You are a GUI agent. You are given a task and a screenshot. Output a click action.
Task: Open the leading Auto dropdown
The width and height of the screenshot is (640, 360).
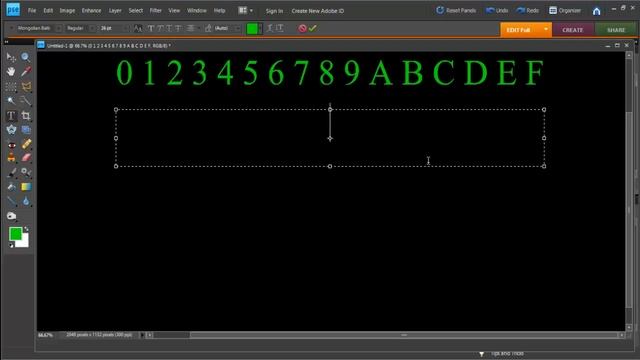pyautogui.click(x=238, y=28)
